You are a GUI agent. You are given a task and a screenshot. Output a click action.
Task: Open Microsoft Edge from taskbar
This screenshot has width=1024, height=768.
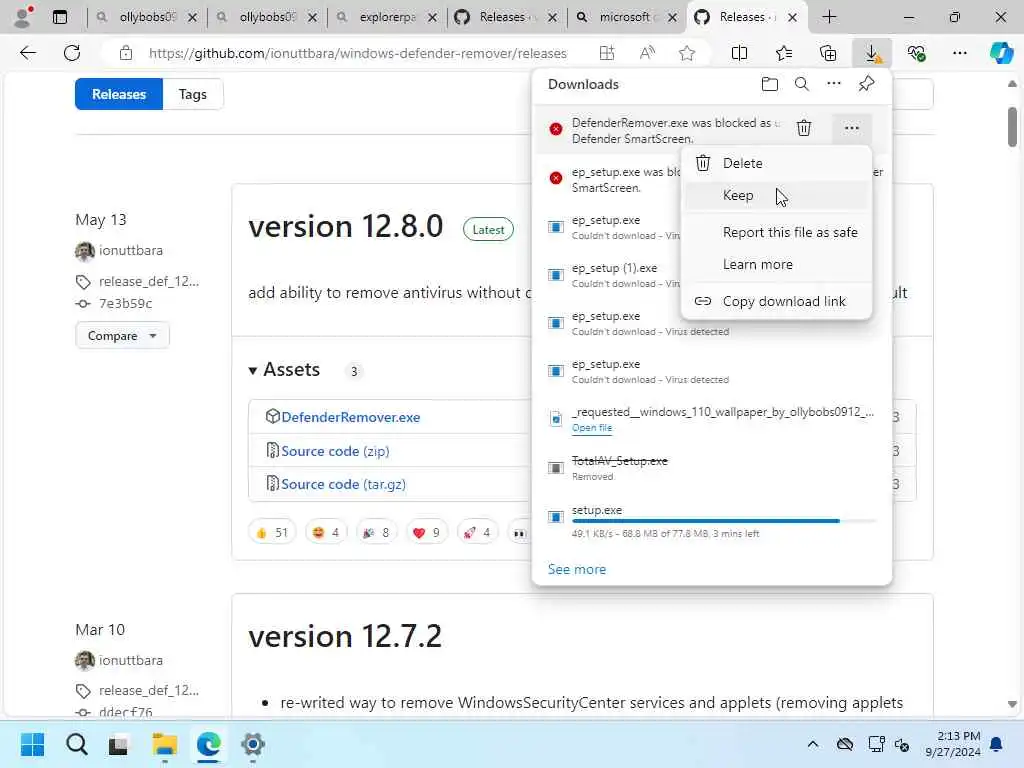coord(208,744)
